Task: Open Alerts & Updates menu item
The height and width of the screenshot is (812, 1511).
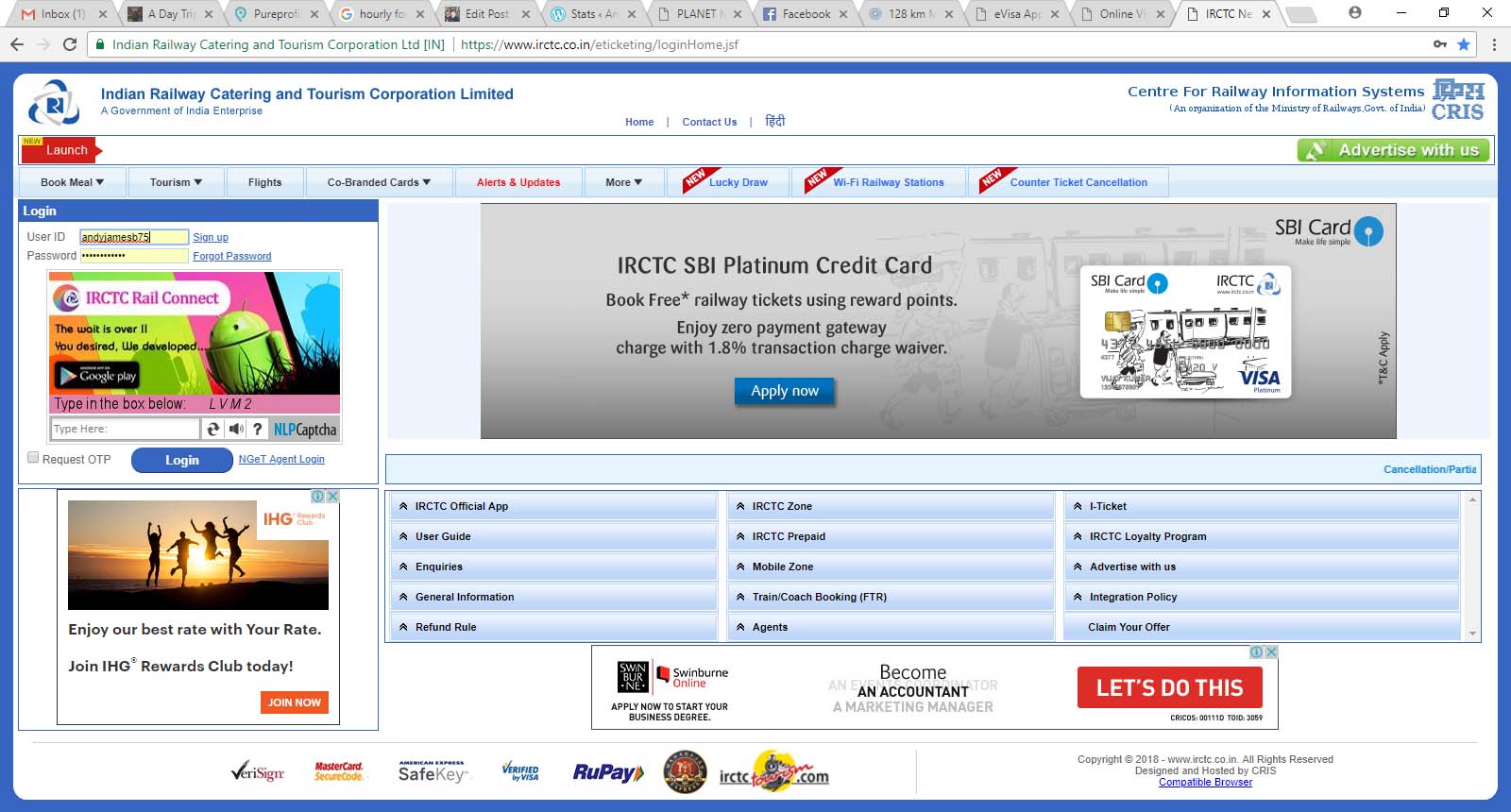Action: click(518, 182)
